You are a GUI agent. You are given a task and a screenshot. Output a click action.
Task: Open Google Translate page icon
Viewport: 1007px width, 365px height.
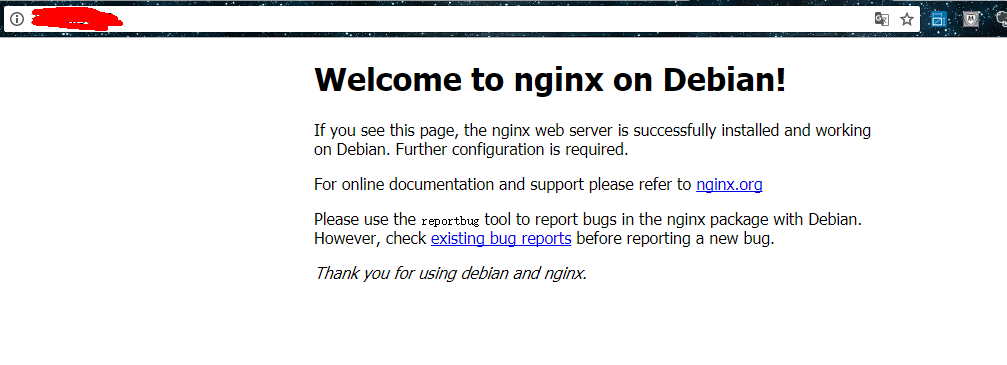coord(882,19)
